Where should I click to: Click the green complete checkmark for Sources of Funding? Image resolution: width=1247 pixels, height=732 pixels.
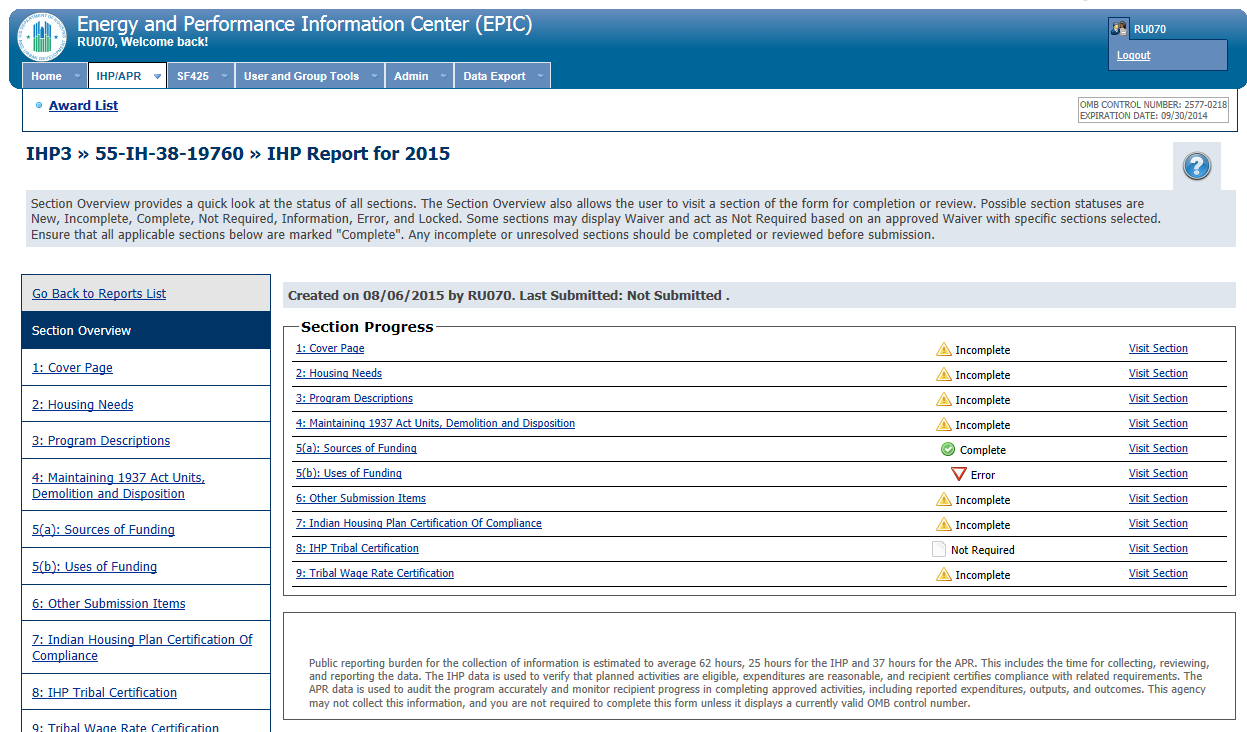tap(948, 450)
